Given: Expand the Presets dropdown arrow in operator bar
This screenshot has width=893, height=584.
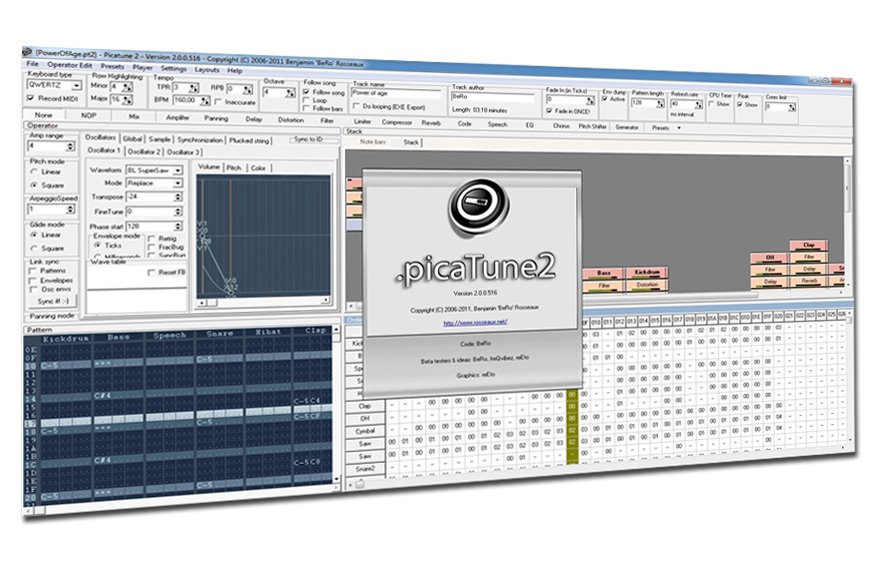Looking at the screenshot, I should tap(679, 128).
